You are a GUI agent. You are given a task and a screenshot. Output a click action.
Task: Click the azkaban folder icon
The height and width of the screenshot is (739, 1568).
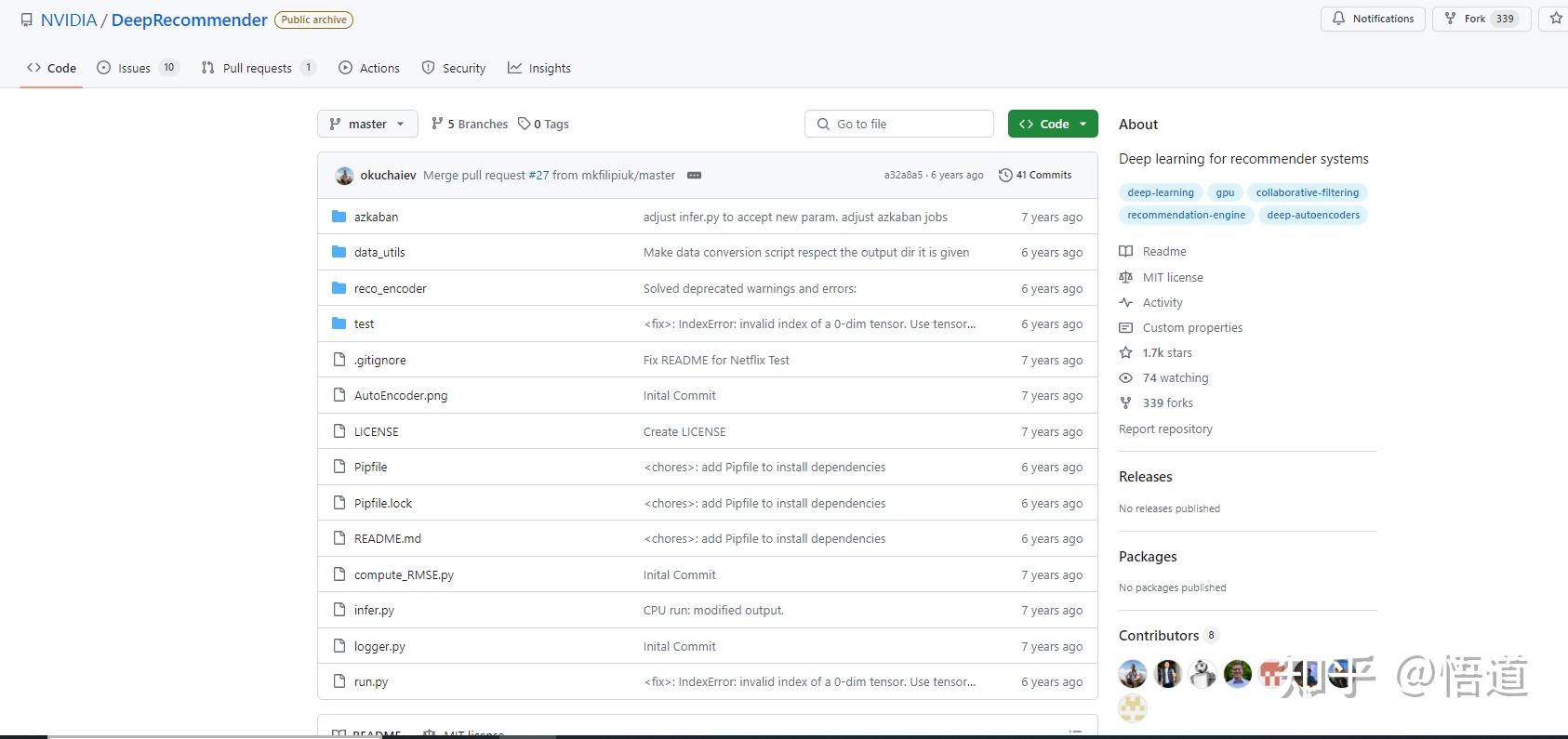click(339, 217)
